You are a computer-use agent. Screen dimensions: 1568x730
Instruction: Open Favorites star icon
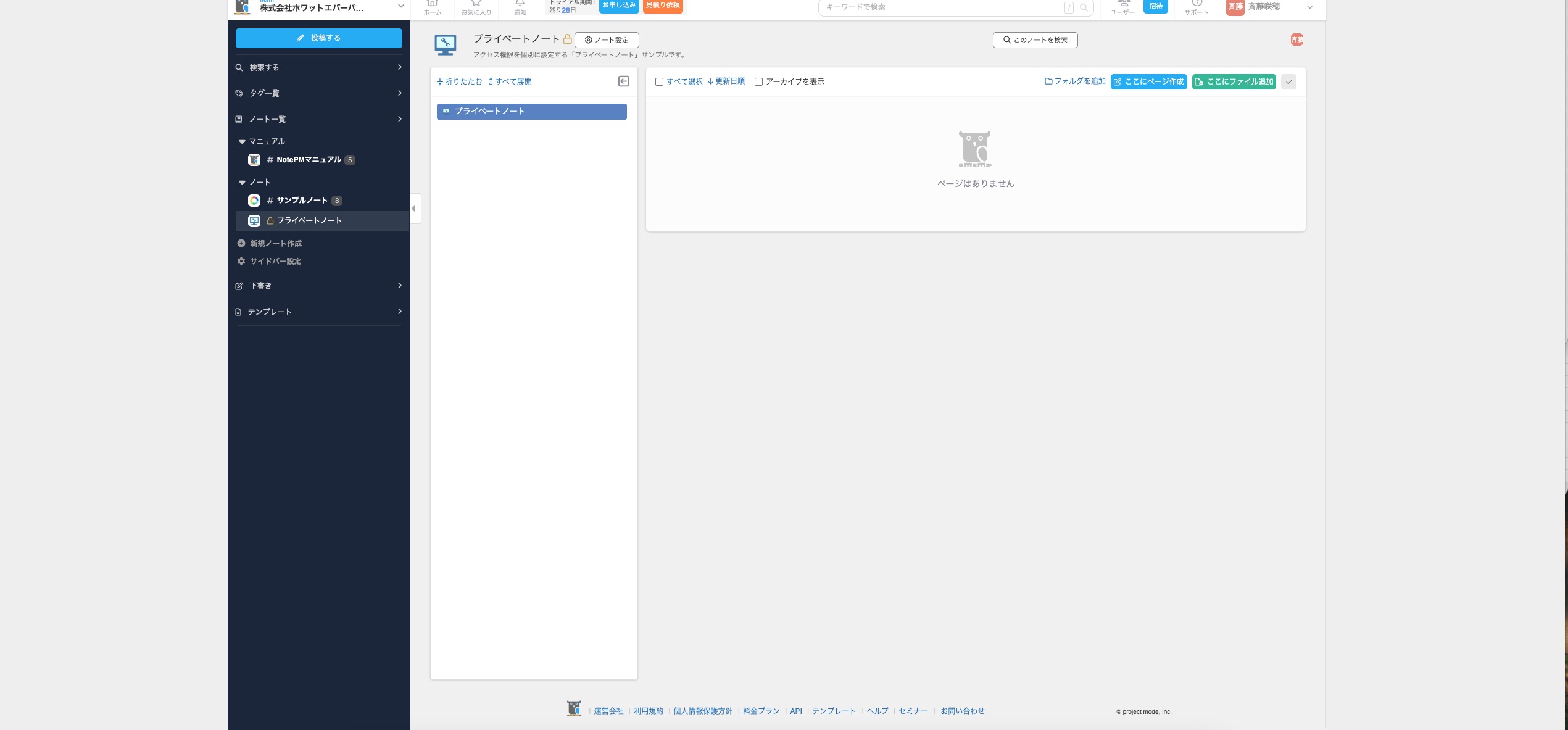pyautogui.click(x=476, y=4)
